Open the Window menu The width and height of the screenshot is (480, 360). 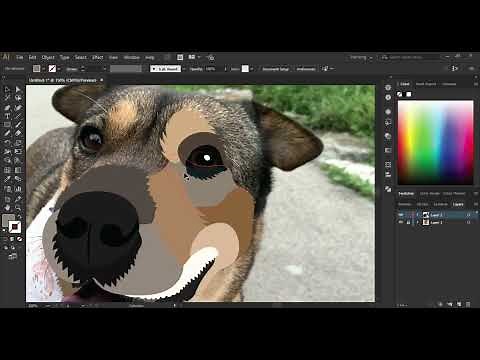(131, 57)
